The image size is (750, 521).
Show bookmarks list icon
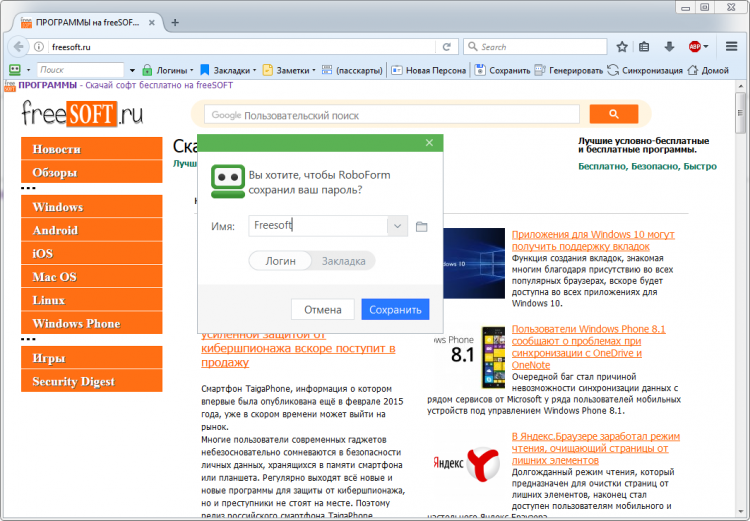tap(644, 47)
